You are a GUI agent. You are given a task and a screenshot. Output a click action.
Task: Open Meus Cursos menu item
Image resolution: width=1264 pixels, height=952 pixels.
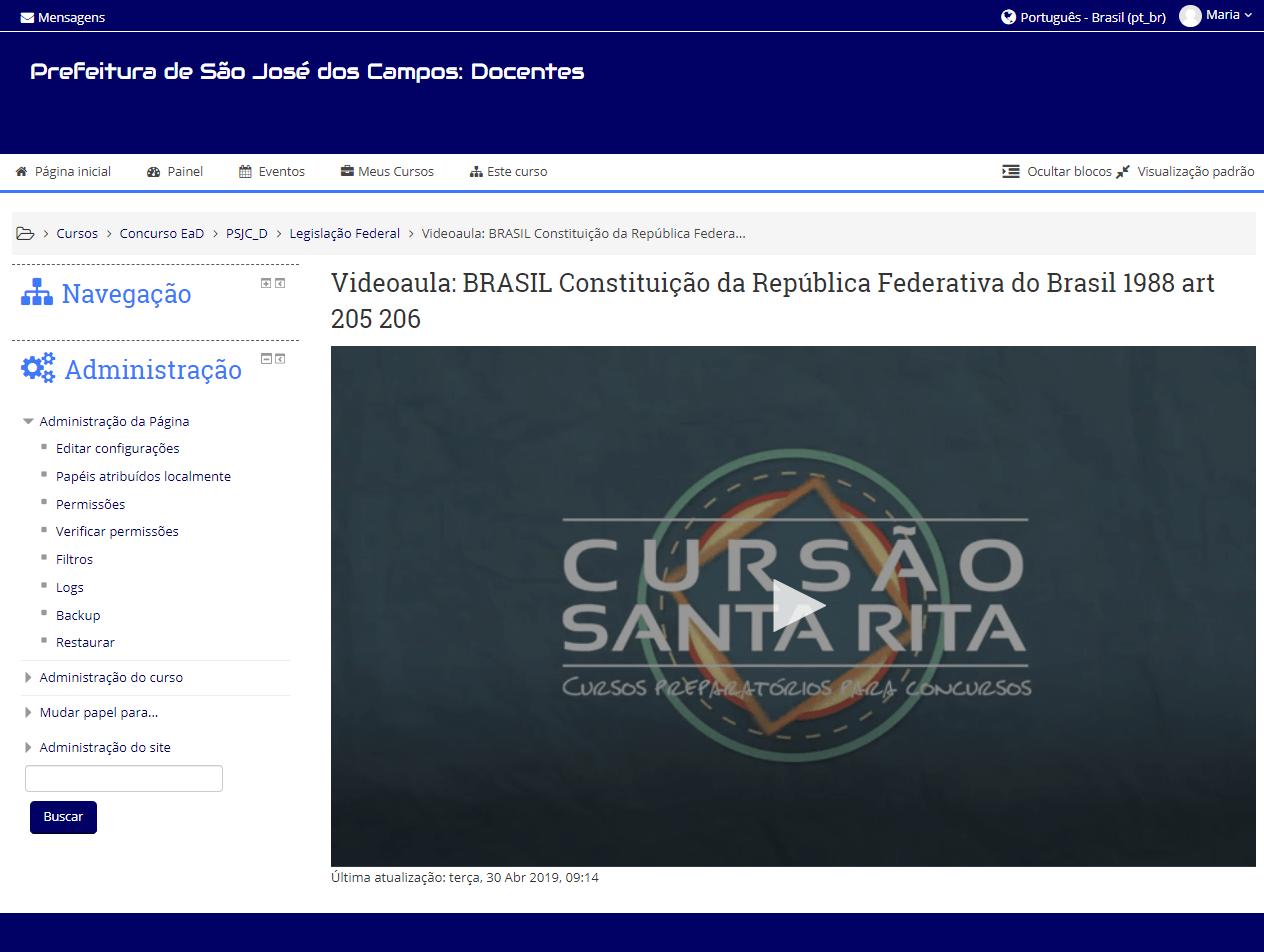click(x=396, y=171)
